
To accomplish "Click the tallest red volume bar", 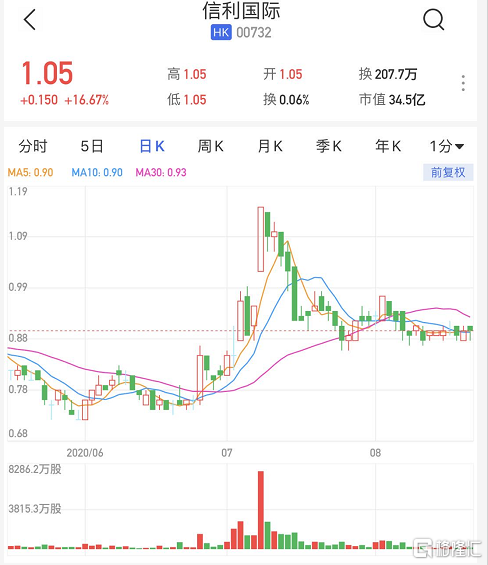I will [261, 510].
